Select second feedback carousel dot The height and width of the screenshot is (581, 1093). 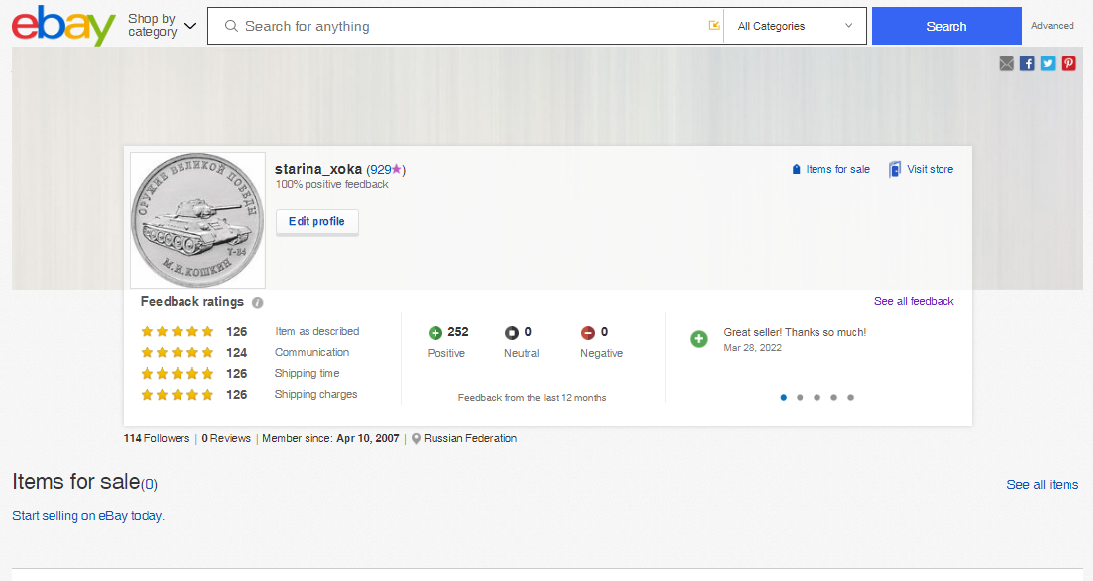pyautogui.click(x=800, y=398)
